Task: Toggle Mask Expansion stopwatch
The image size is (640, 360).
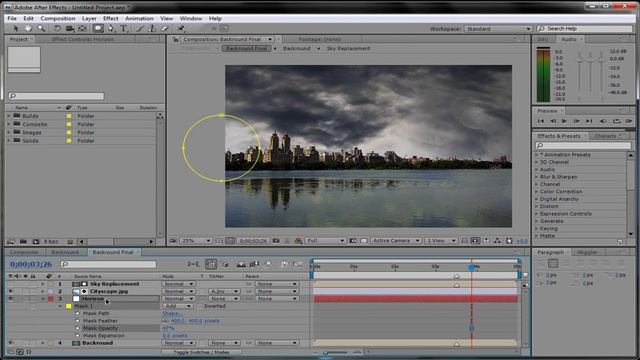Action: [78, 336]
